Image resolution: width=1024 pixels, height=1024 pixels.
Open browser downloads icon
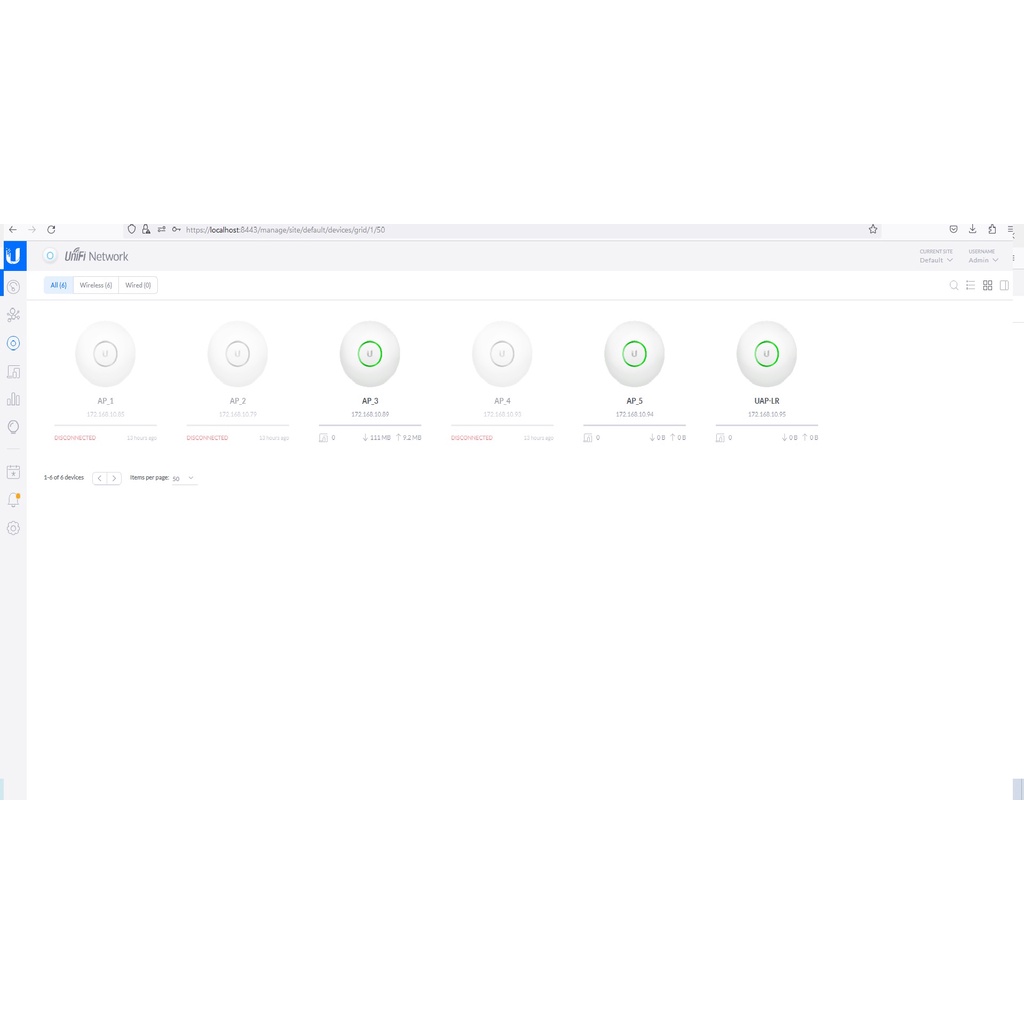[x=972, y=229]
